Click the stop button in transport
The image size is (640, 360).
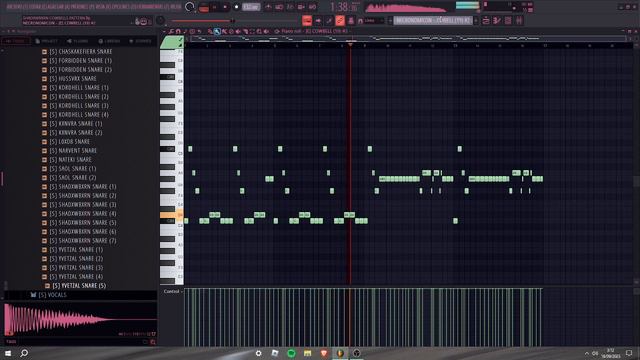coord(226,7)
